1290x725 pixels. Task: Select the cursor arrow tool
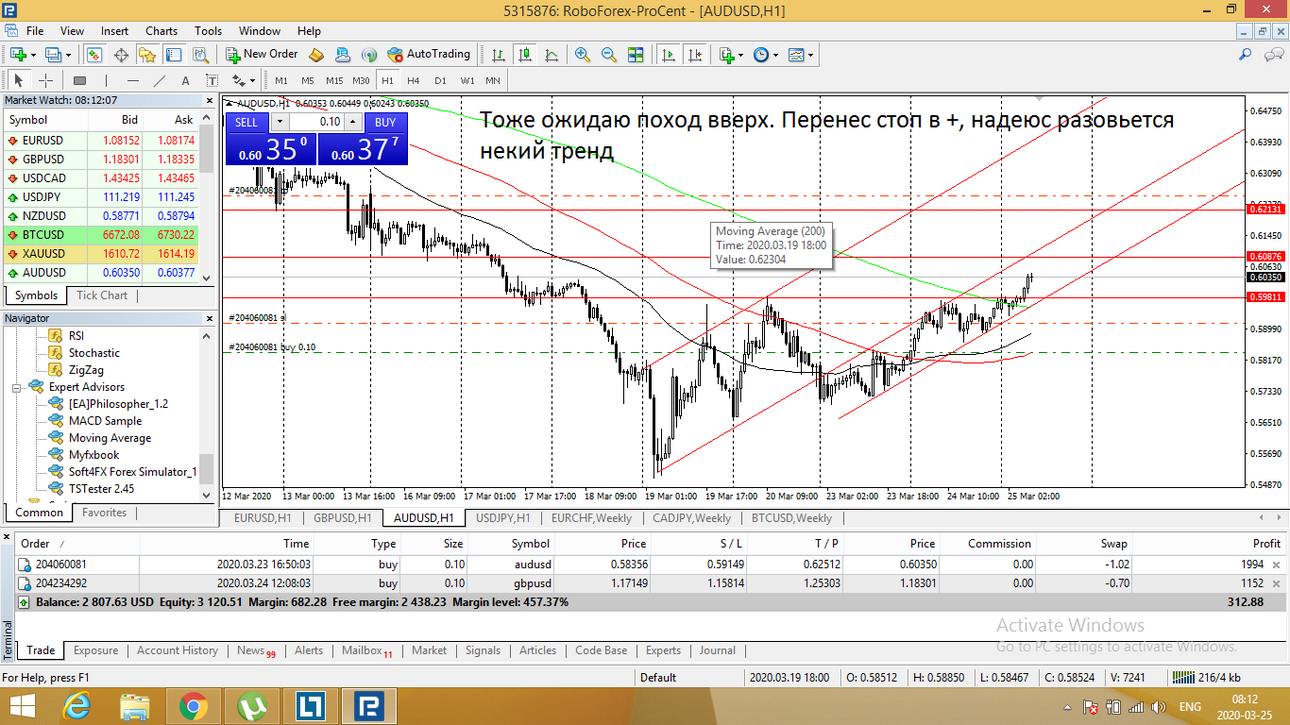(18, 80)
